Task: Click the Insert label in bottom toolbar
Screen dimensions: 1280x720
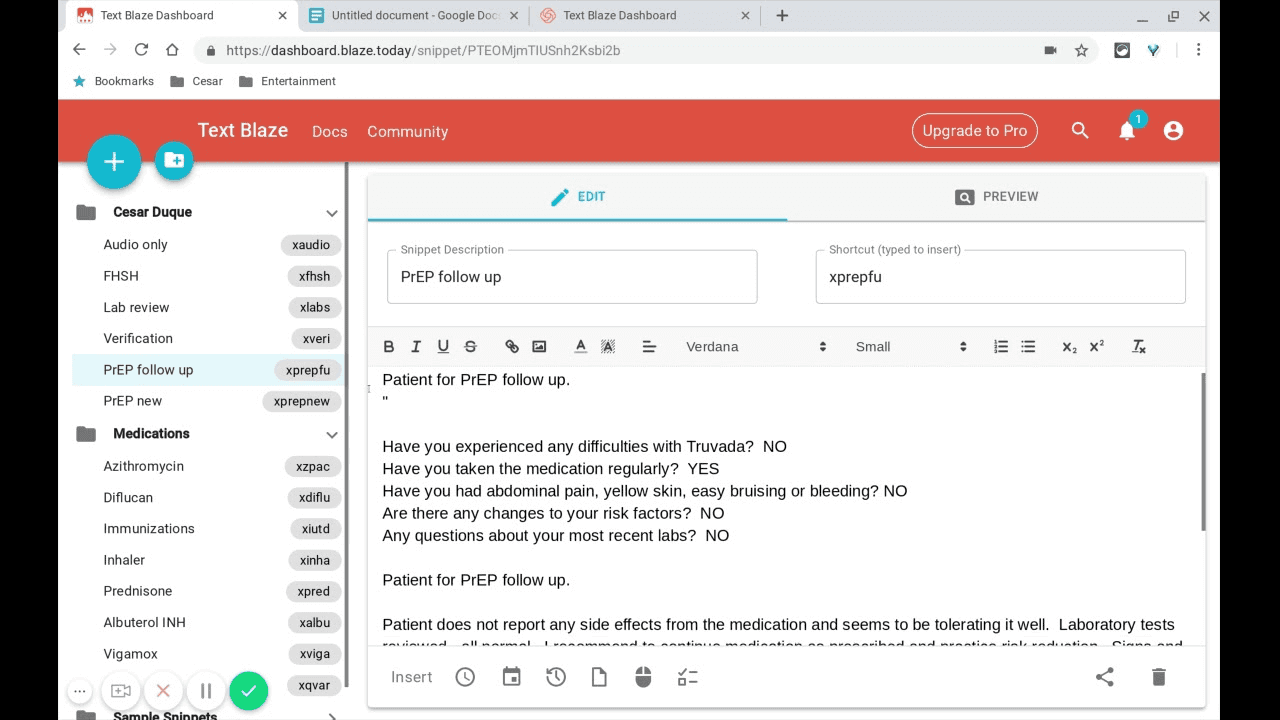Action: click(x=411, y=677)
